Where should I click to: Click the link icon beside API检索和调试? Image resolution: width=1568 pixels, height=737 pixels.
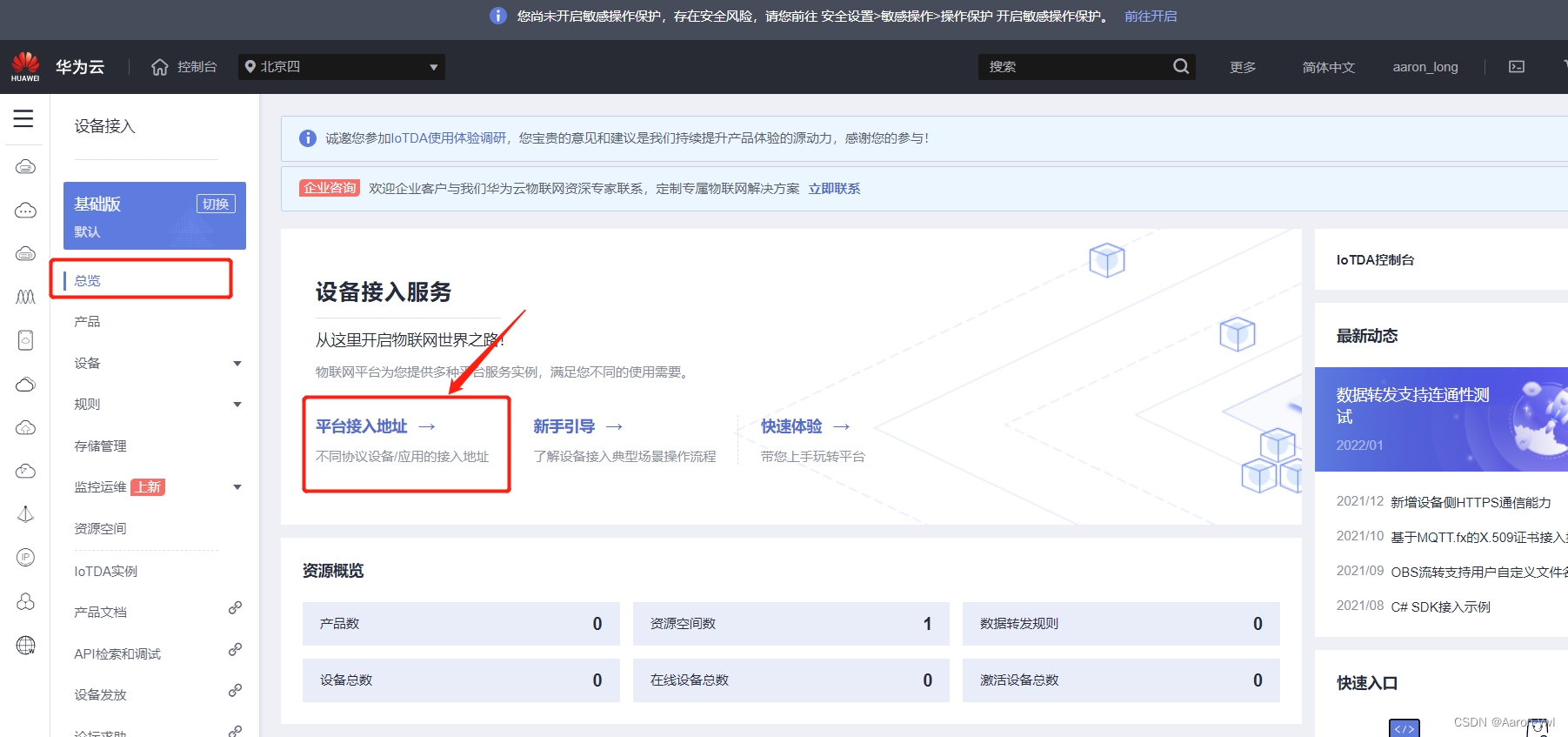[x=235, y=649]
